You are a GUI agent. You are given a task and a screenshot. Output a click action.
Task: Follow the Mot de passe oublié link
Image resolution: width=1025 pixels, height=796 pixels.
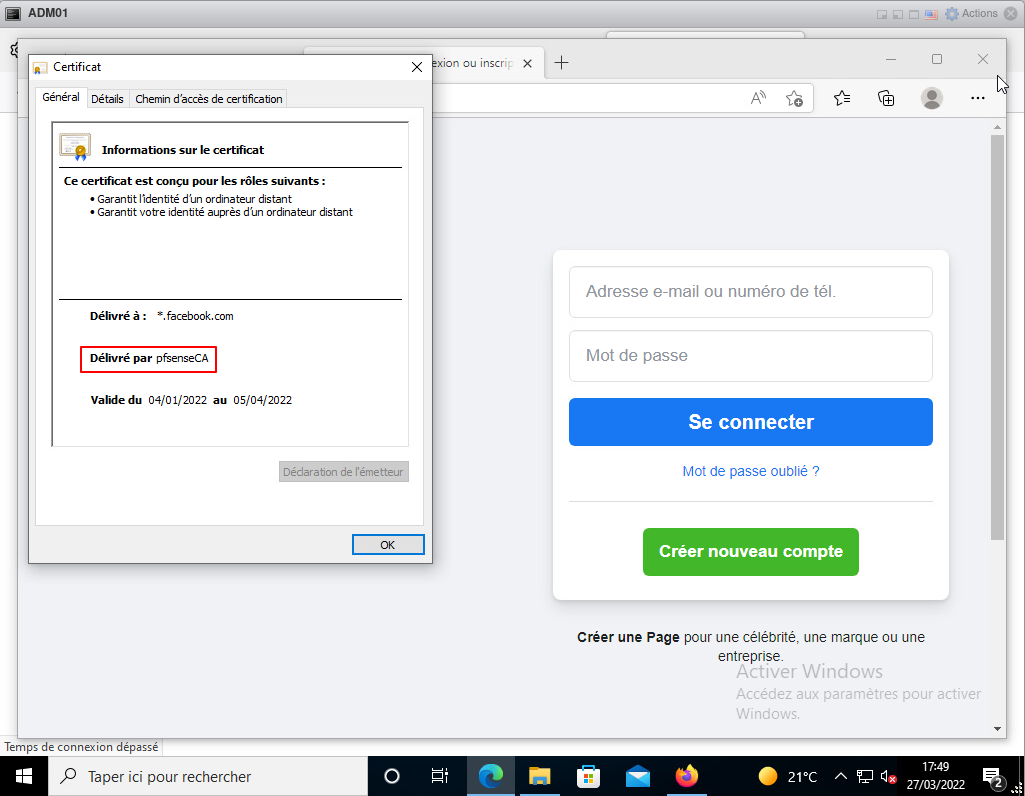(750, 471)
